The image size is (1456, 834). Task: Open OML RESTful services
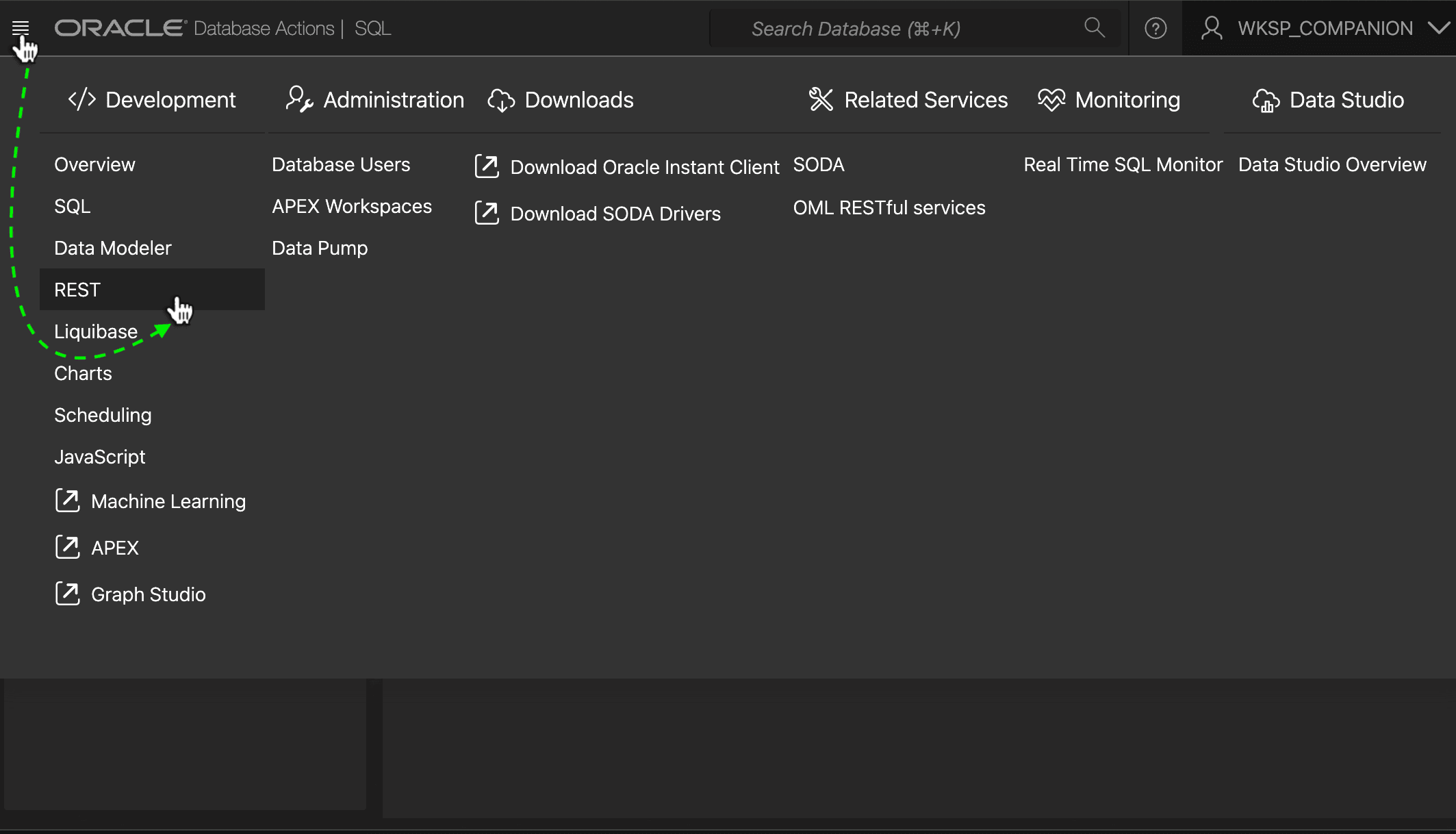pos(889,207)
